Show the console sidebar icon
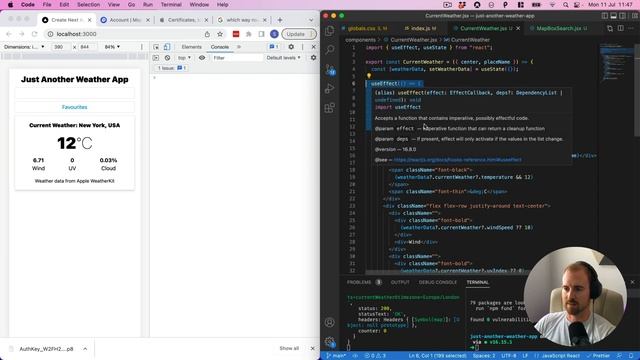This screenshot has height=360, width=640. coord(156,58)
